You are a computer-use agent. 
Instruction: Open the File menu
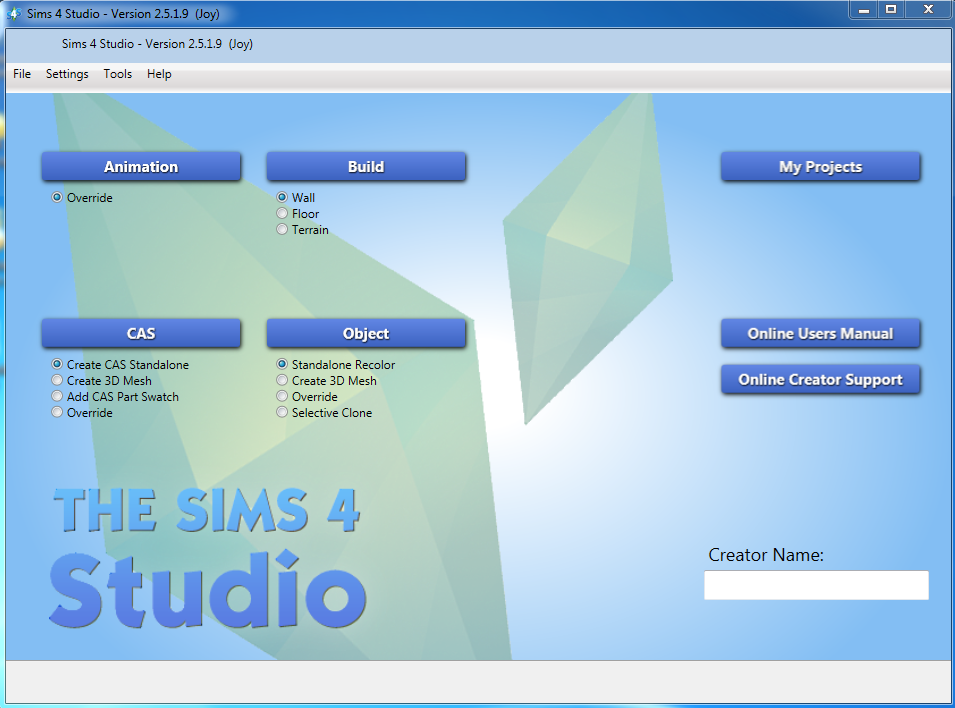point(22,74)
